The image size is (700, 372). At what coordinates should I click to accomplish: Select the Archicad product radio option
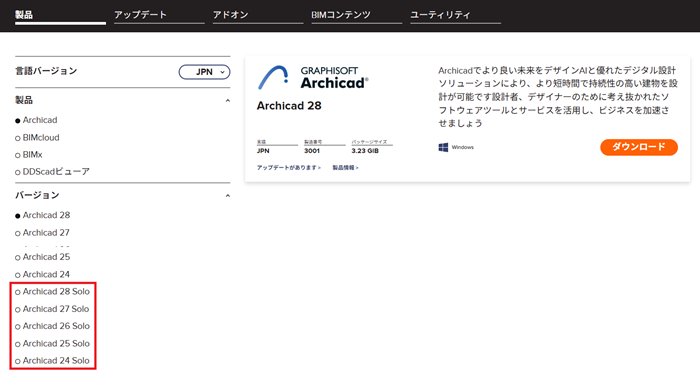[x=36, y=120]
